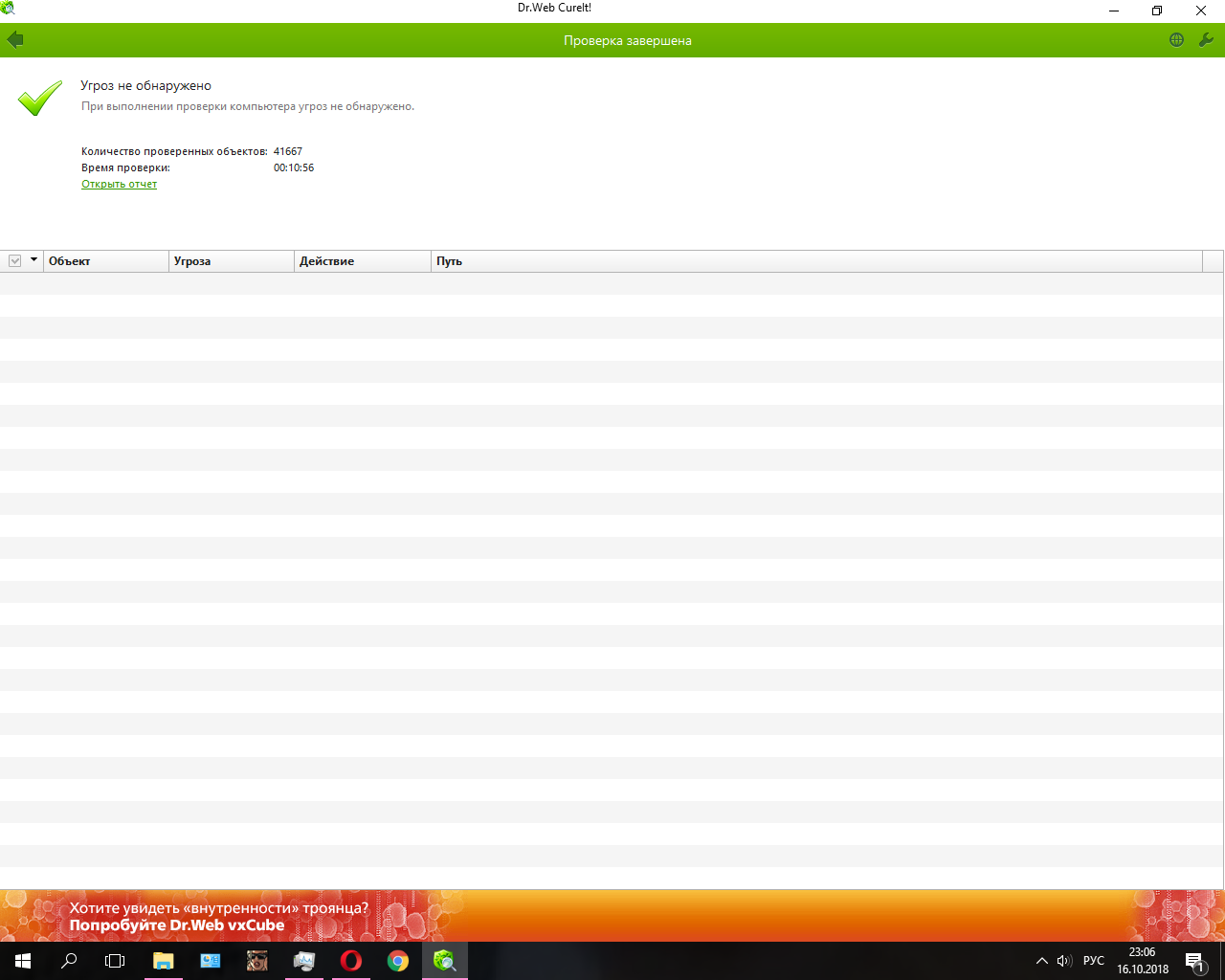The height and width of the screenshot is (980, 1225).
Task: Open File Explorer from taskbar
Action: coord(164,961)
